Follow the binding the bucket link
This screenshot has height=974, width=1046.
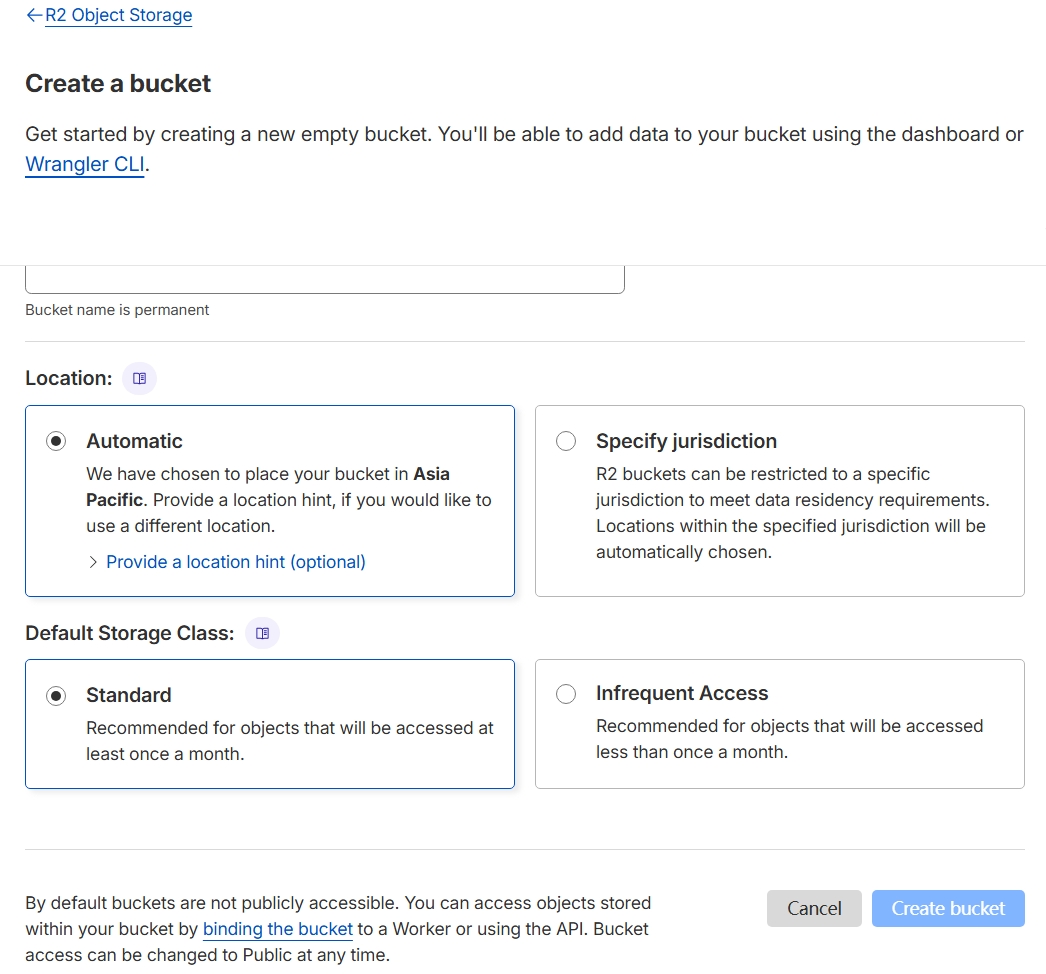point(277,929)
